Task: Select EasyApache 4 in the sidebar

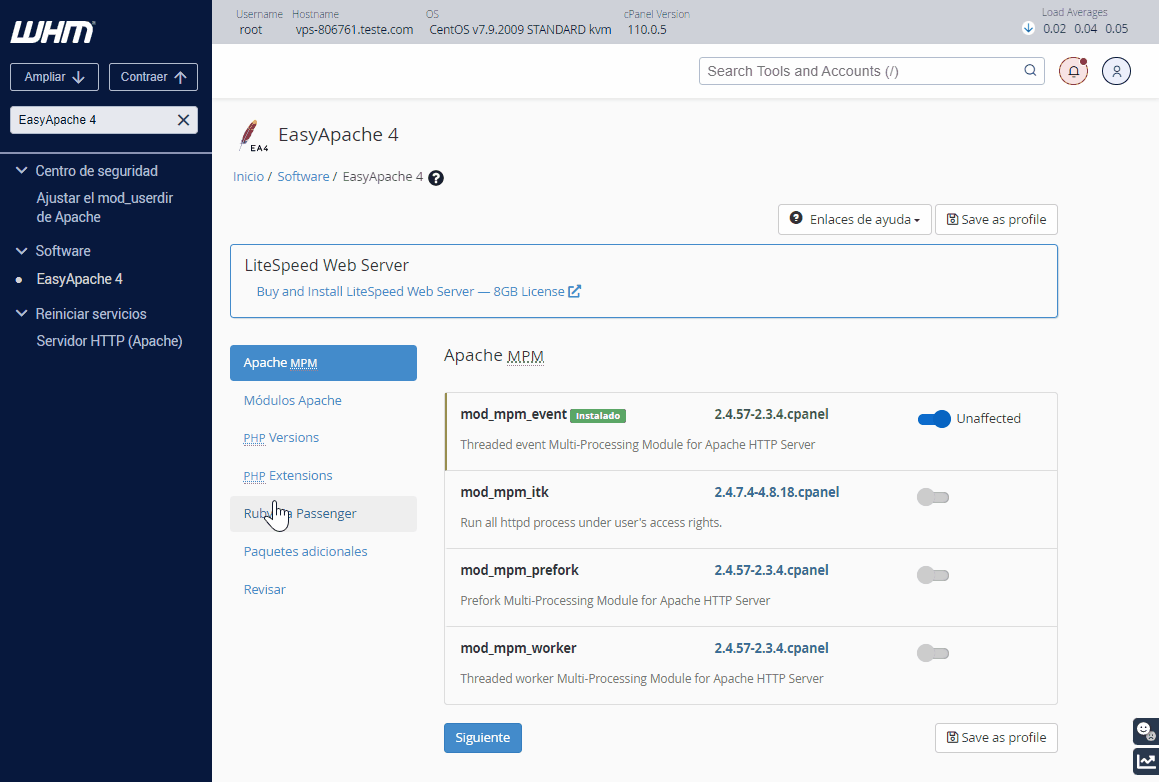Action: pyautogui.click(x=79, y=279)
